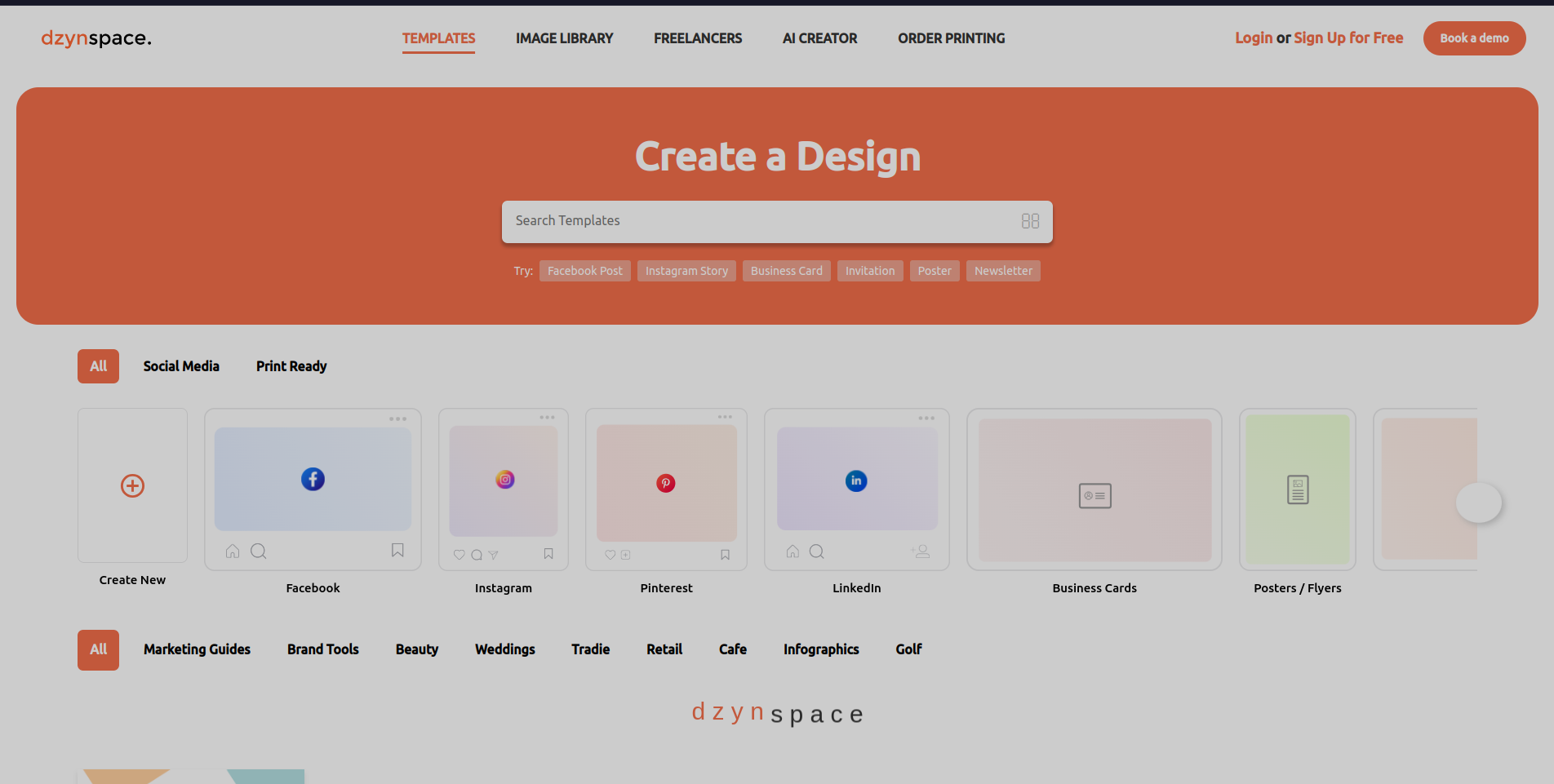Click the Pinterest logo icon
1554x784 pixels.
point(666,483)
